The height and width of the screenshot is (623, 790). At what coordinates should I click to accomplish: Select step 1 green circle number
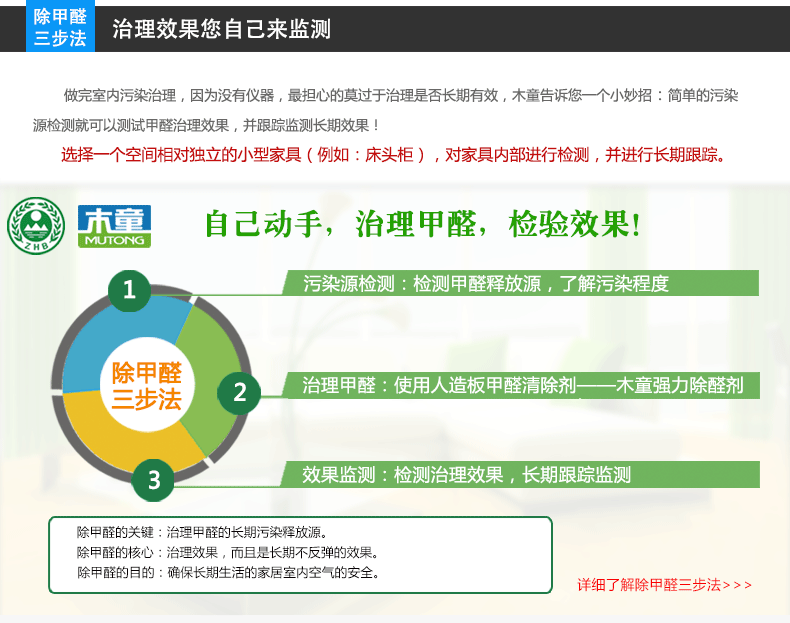pos(129,290)
